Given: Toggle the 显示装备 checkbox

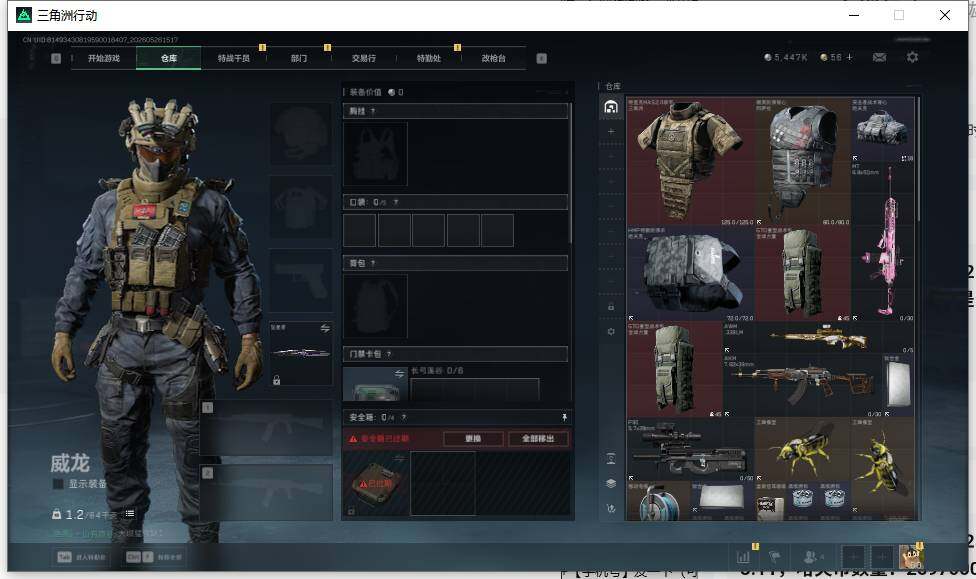Looking at the screenshot, I should point(58,484).
